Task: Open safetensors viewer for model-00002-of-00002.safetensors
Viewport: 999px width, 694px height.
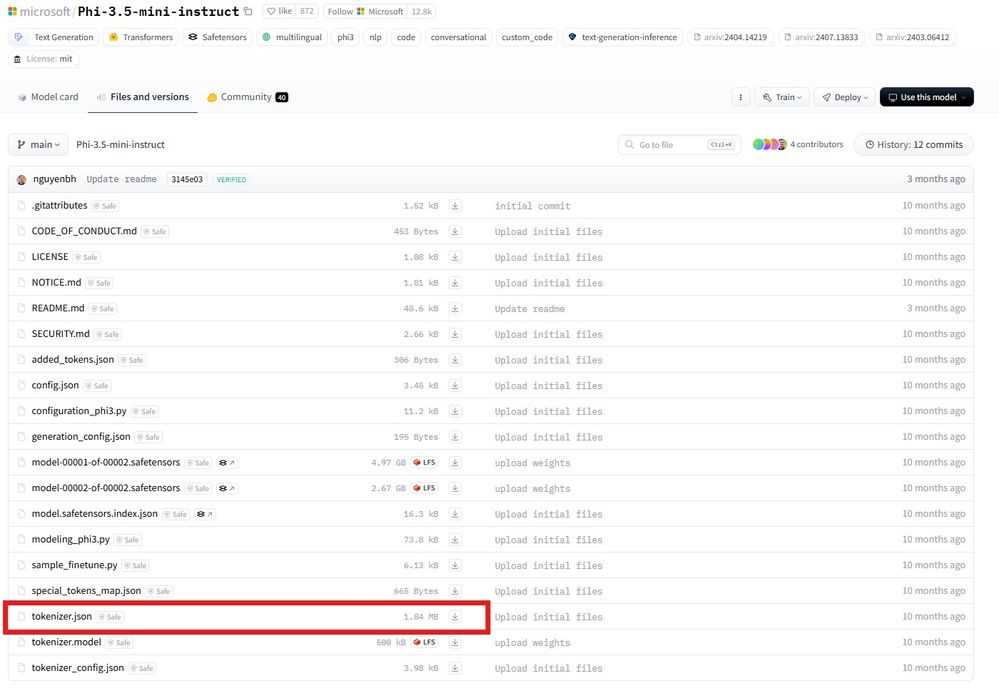Action: (227, 489)
